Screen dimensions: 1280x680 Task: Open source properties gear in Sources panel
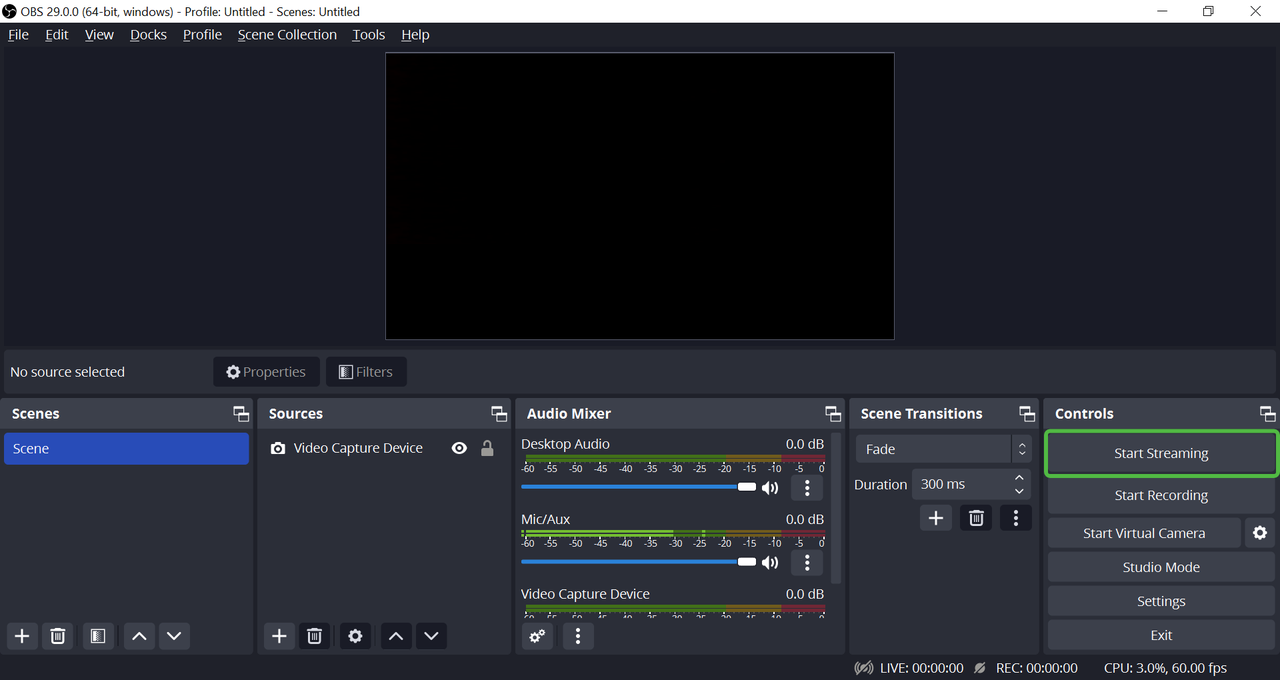click(x=355, y=636)
